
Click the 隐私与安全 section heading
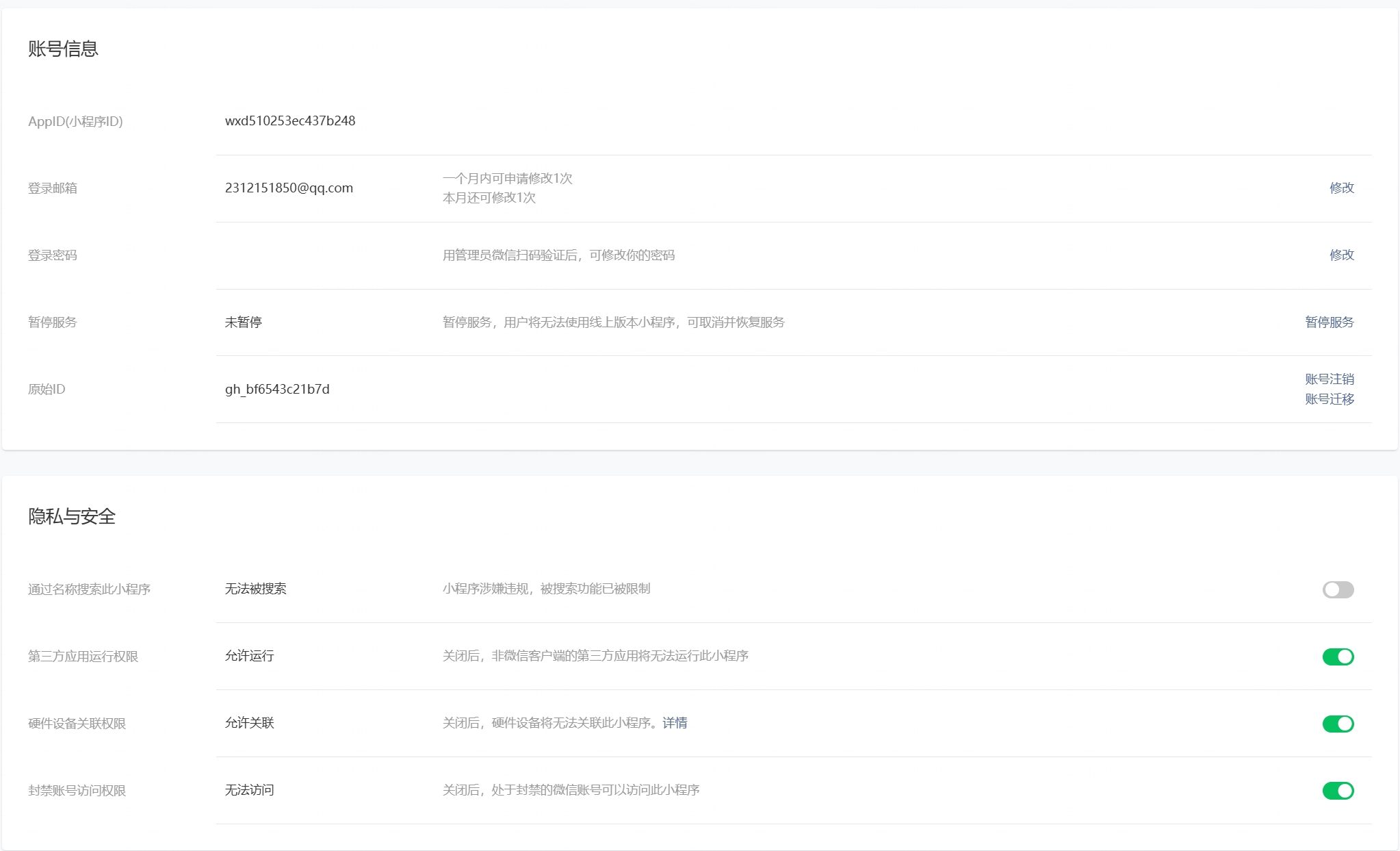tap(72, 516)
